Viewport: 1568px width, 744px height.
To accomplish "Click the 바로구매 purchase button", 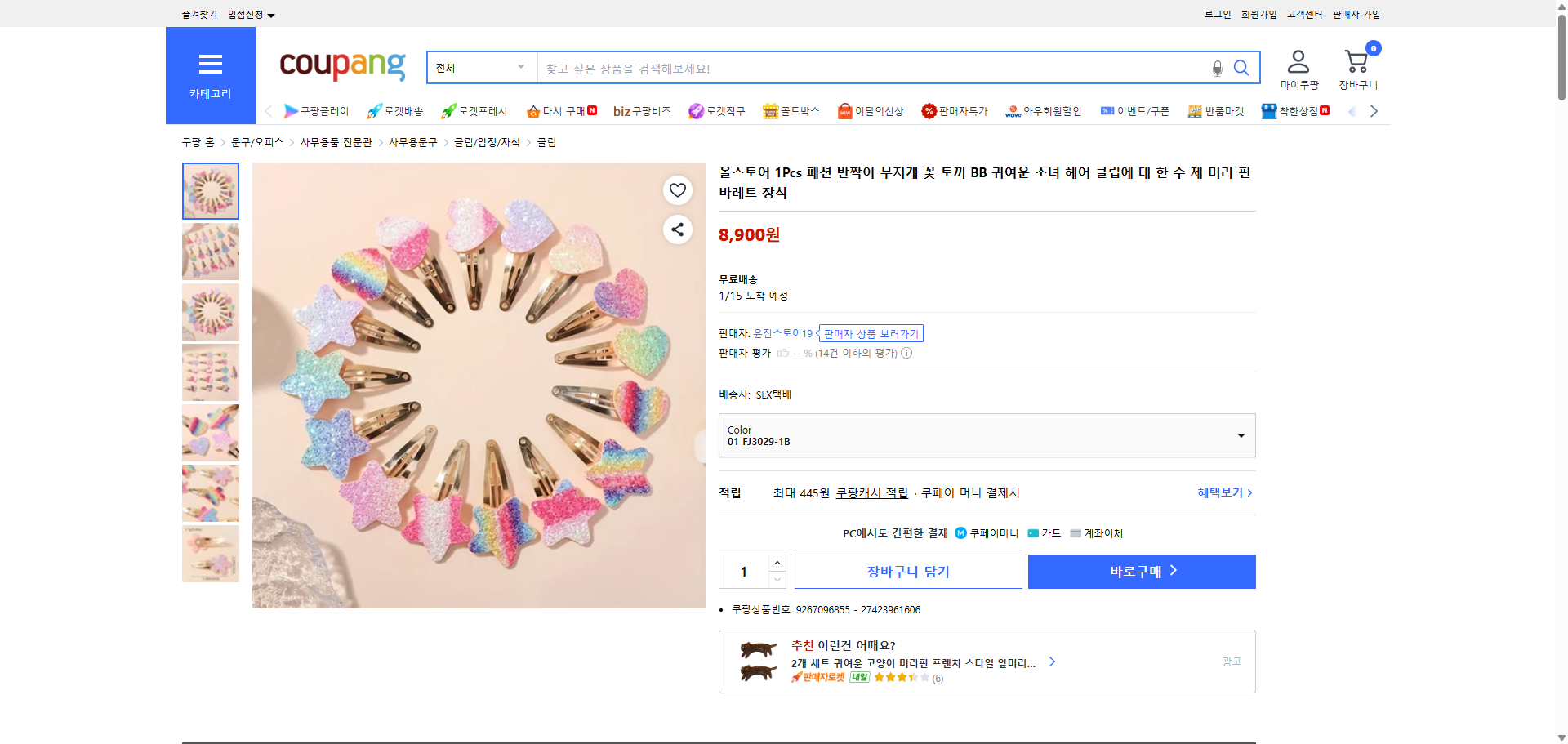I will tap(1141, 572).
